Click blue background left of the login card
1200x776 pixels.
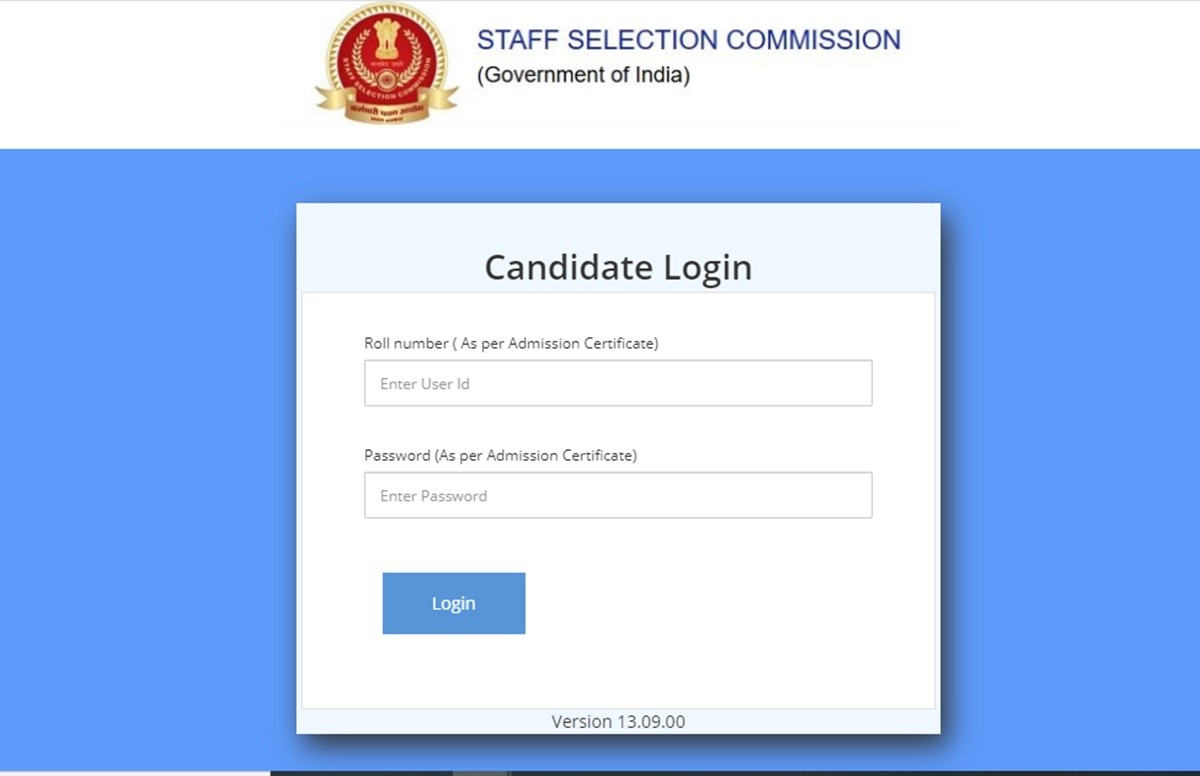(x=148, y=450)
